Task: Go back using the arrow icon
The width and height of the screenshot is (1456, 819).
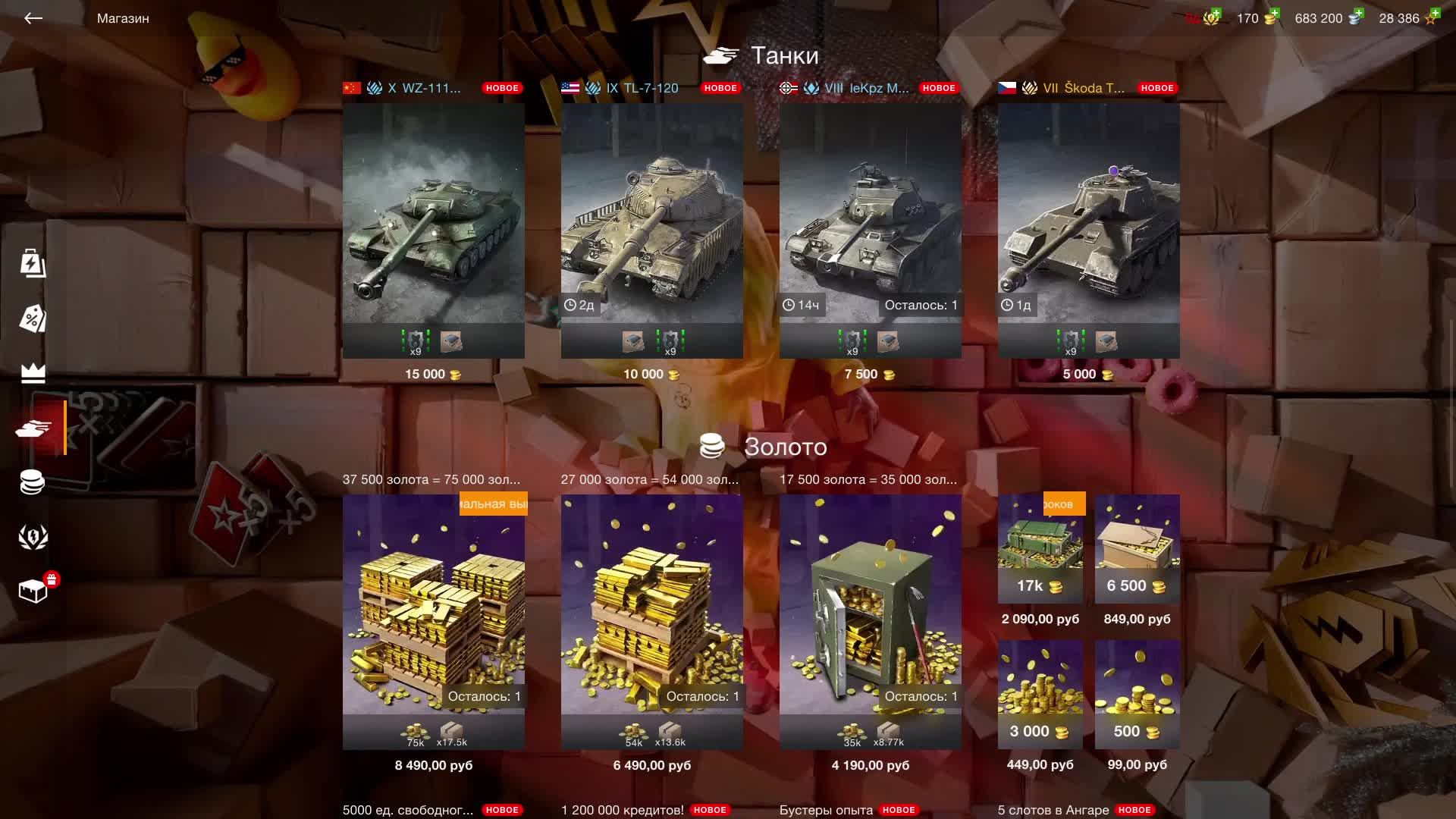Action: [x=33, y=18]
